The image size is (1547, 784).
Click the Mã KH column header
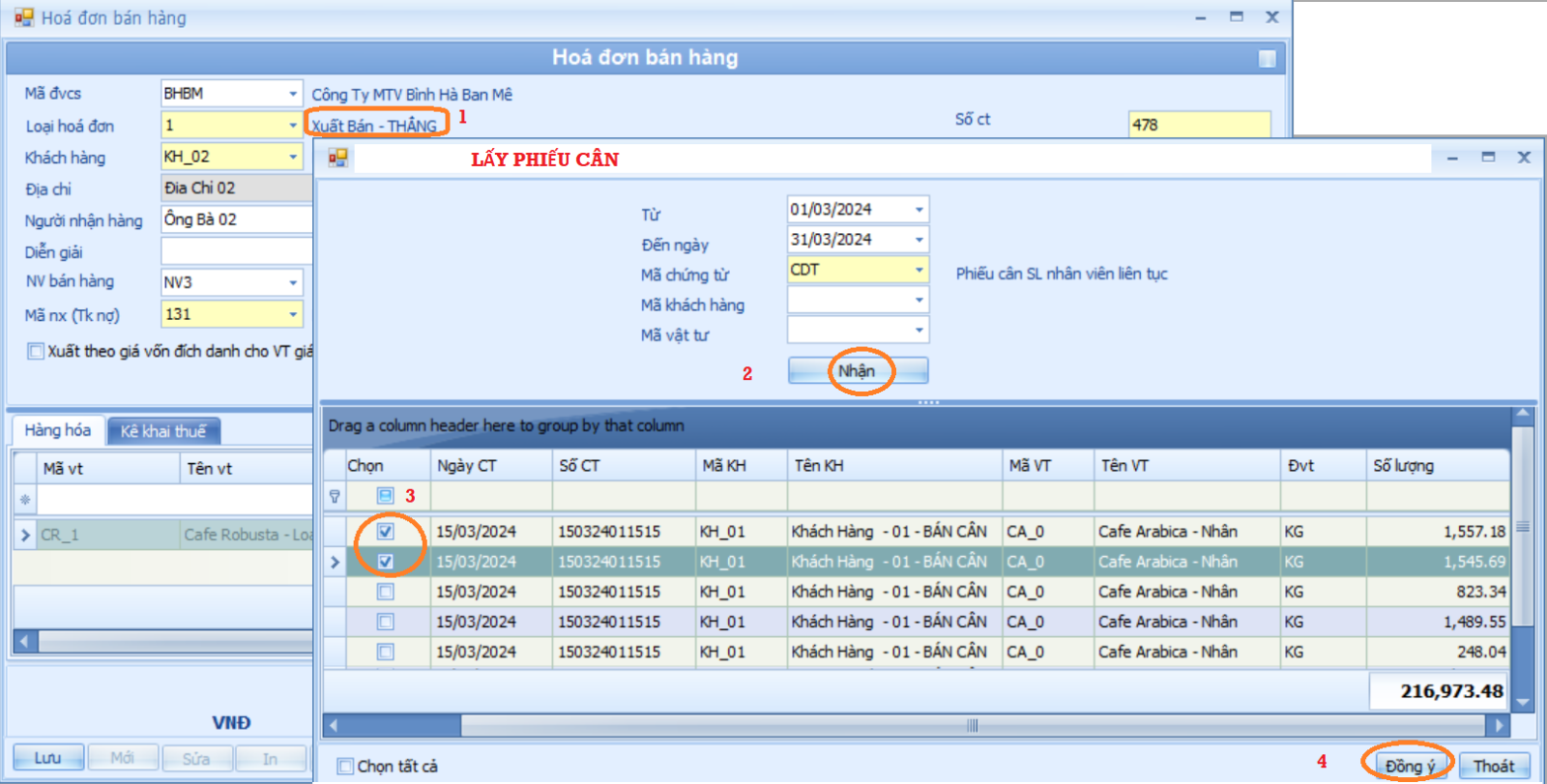coord(742,466)
